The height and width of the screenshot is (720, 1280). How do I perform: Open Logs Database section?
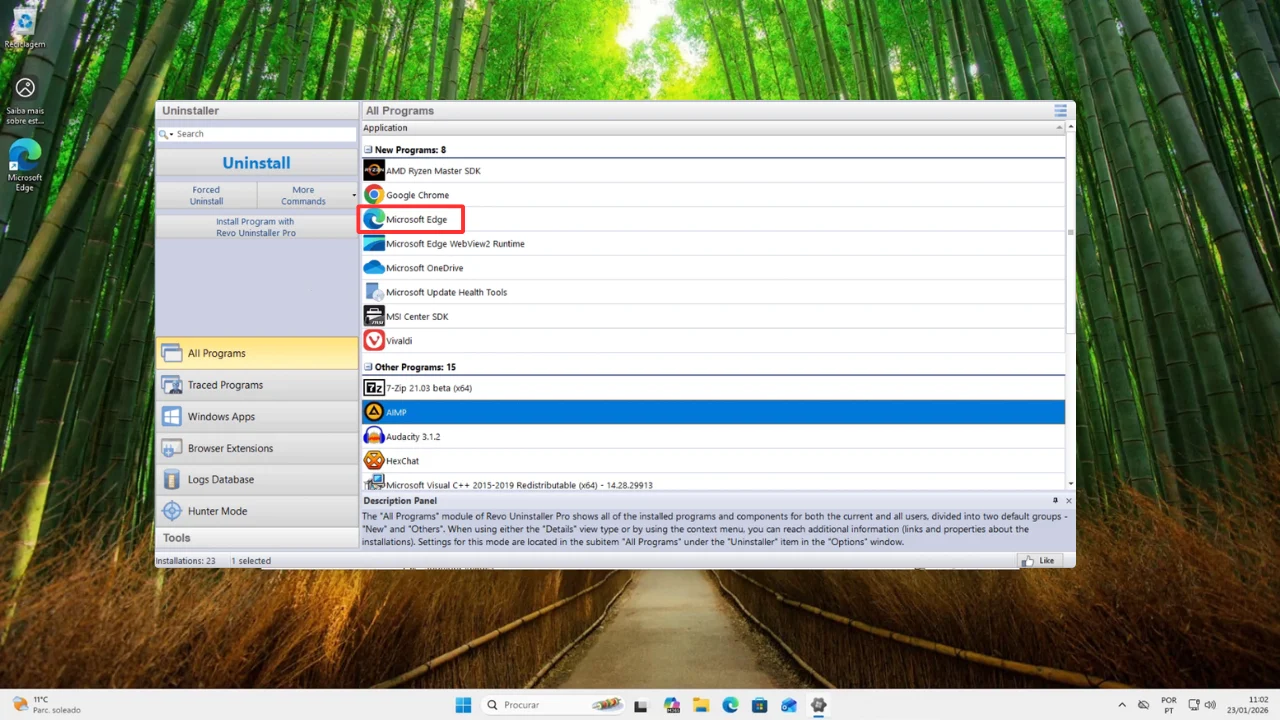257,479
